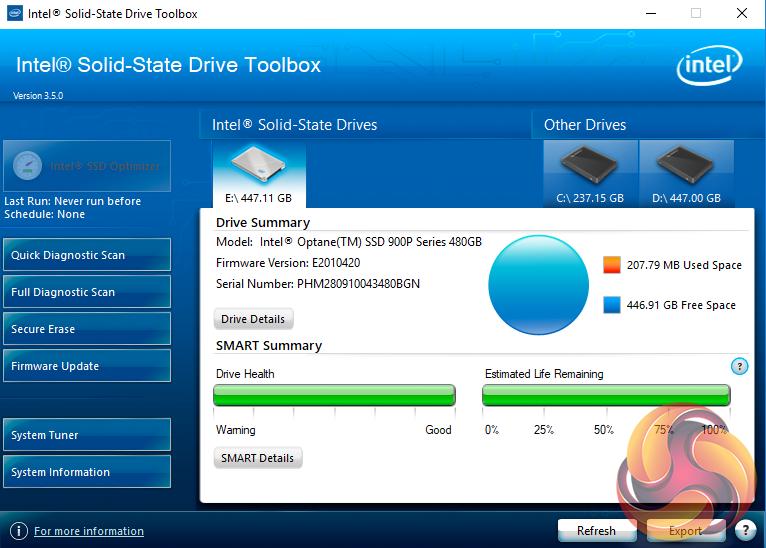This screenshot has width=766, height=548.
Task: Select the E:\ 447.11 GB Intel SSD icon
Action: 259,174
